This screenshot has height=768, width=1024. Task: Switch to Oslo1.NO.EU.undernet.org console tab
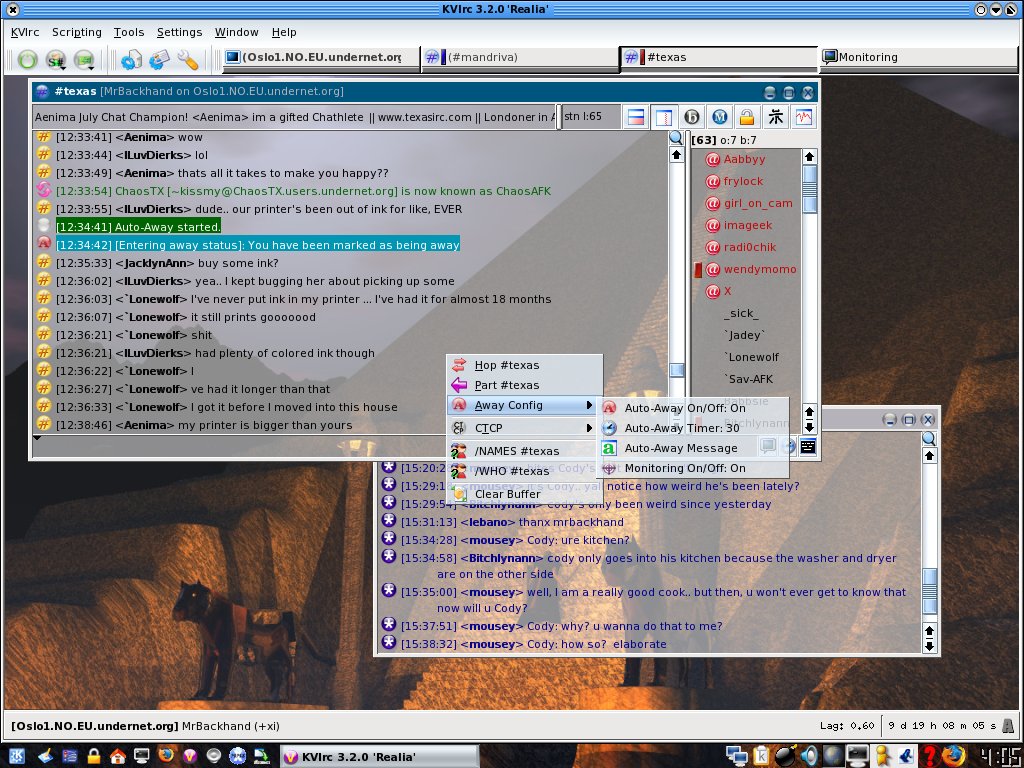point(319,57)
